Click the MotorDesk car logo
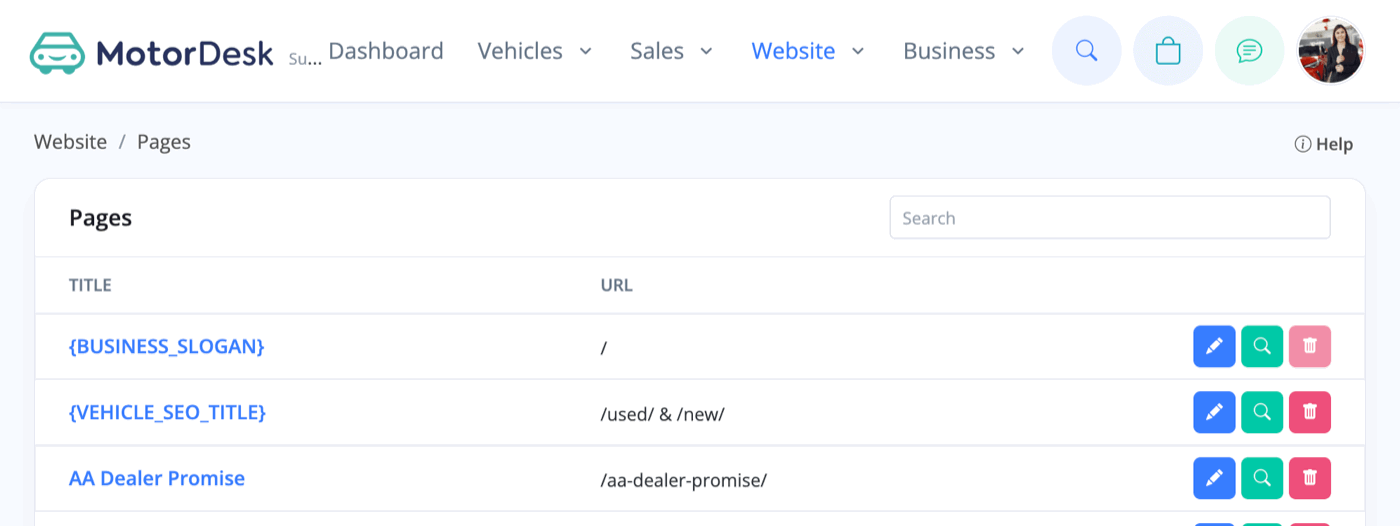 tap(57, 52)
